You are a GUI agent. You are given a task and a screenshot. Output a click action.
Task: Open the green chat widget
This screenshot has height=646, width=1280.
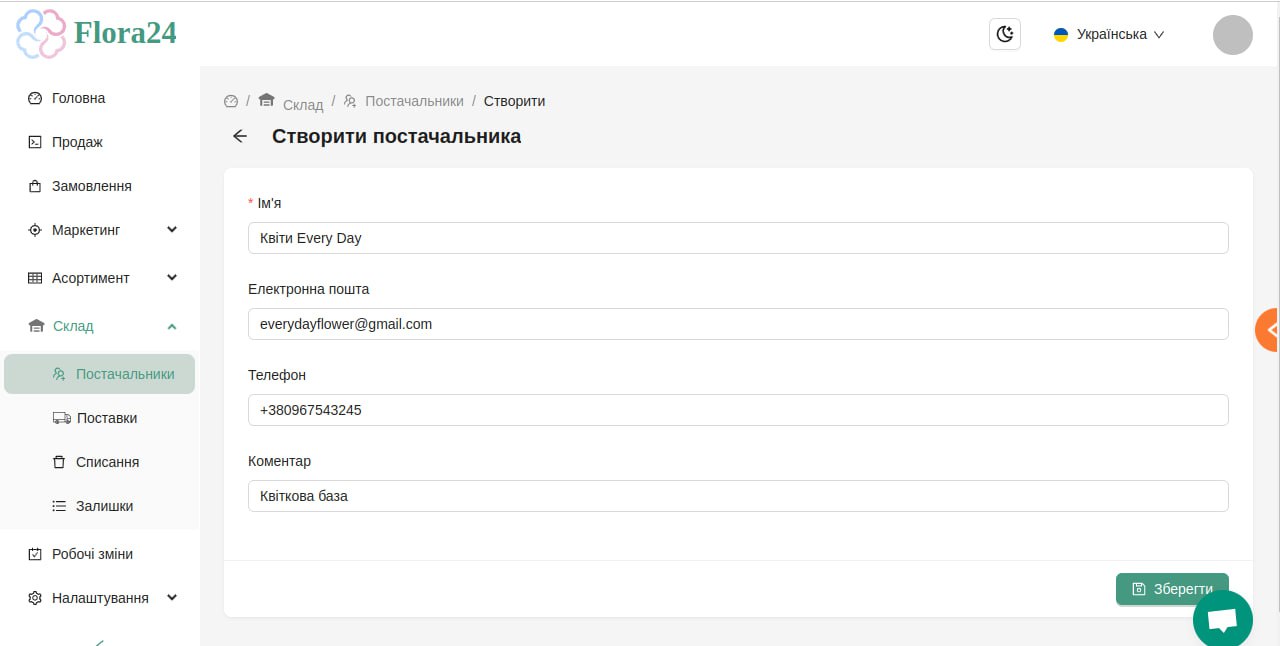pos(1223,619)
